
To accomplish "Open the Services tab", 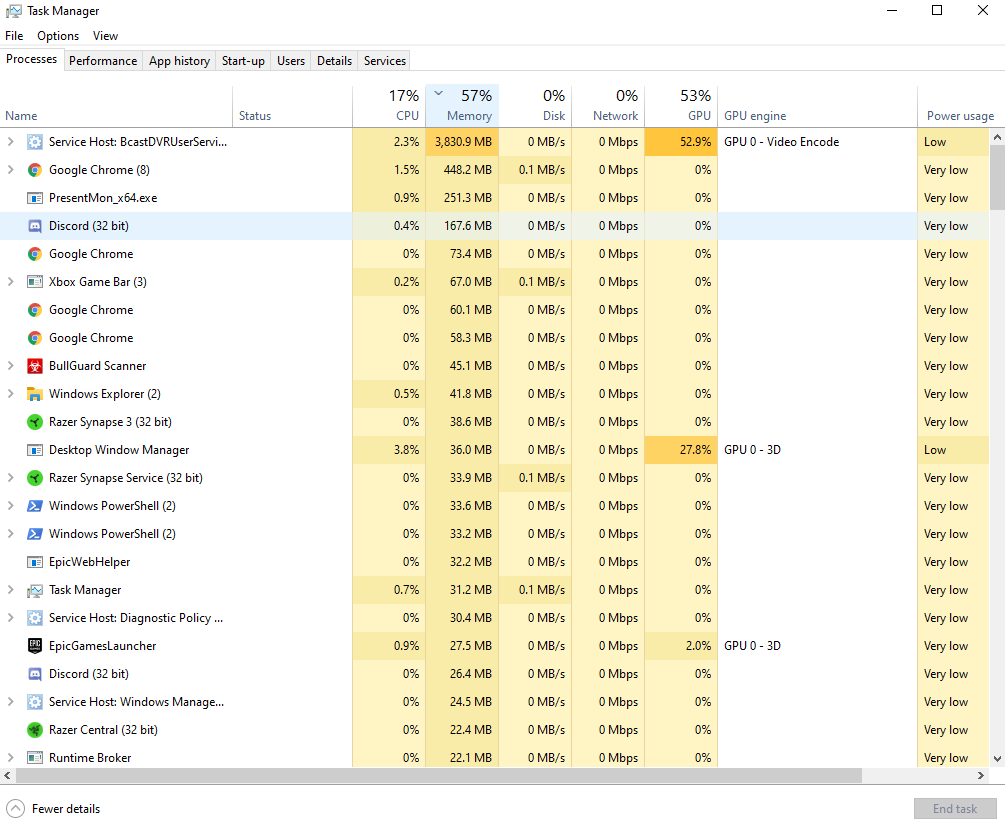I will coord(385,61).
